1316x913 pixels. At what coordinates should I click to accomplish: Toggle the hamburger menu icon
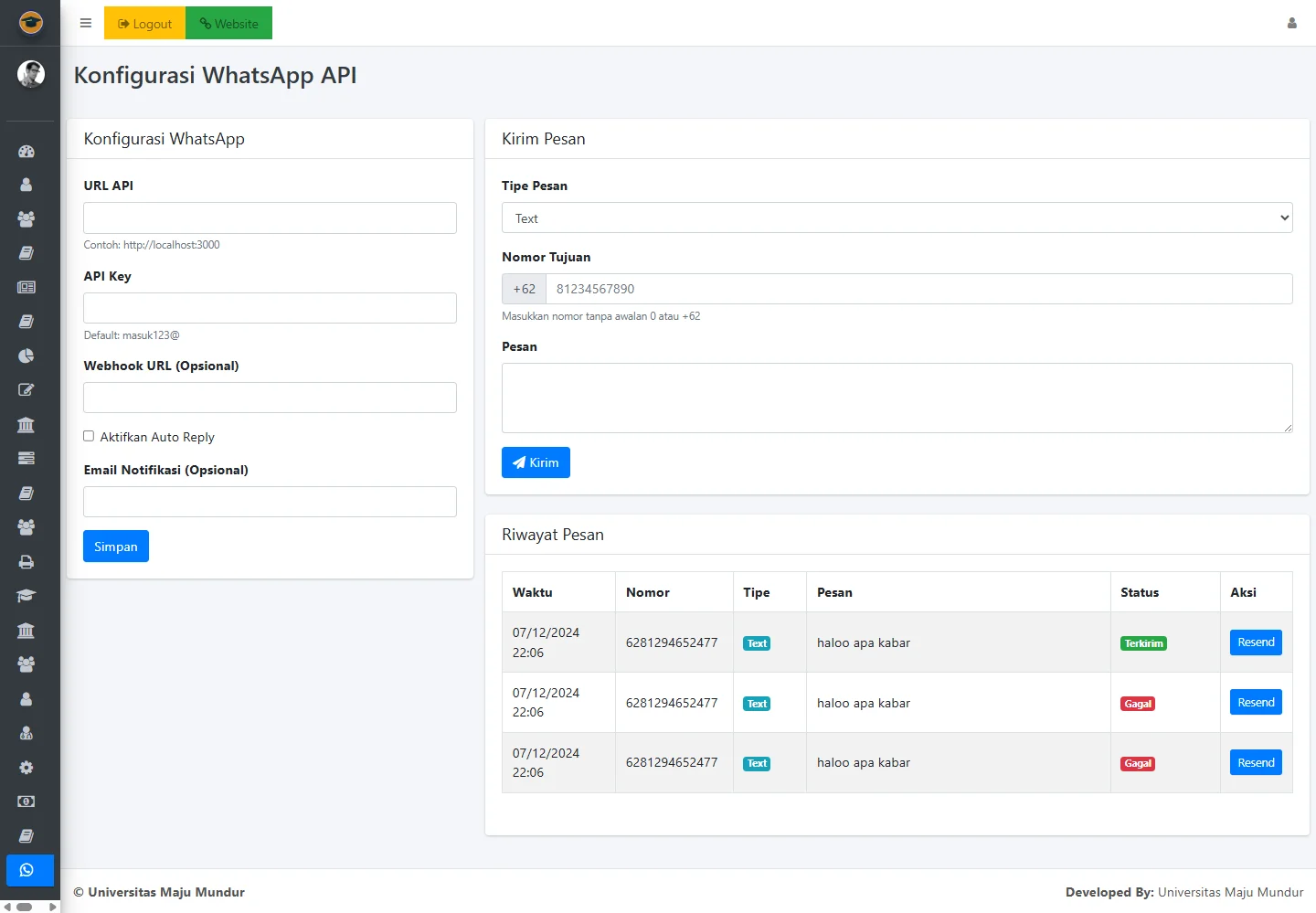pos(86,24)
